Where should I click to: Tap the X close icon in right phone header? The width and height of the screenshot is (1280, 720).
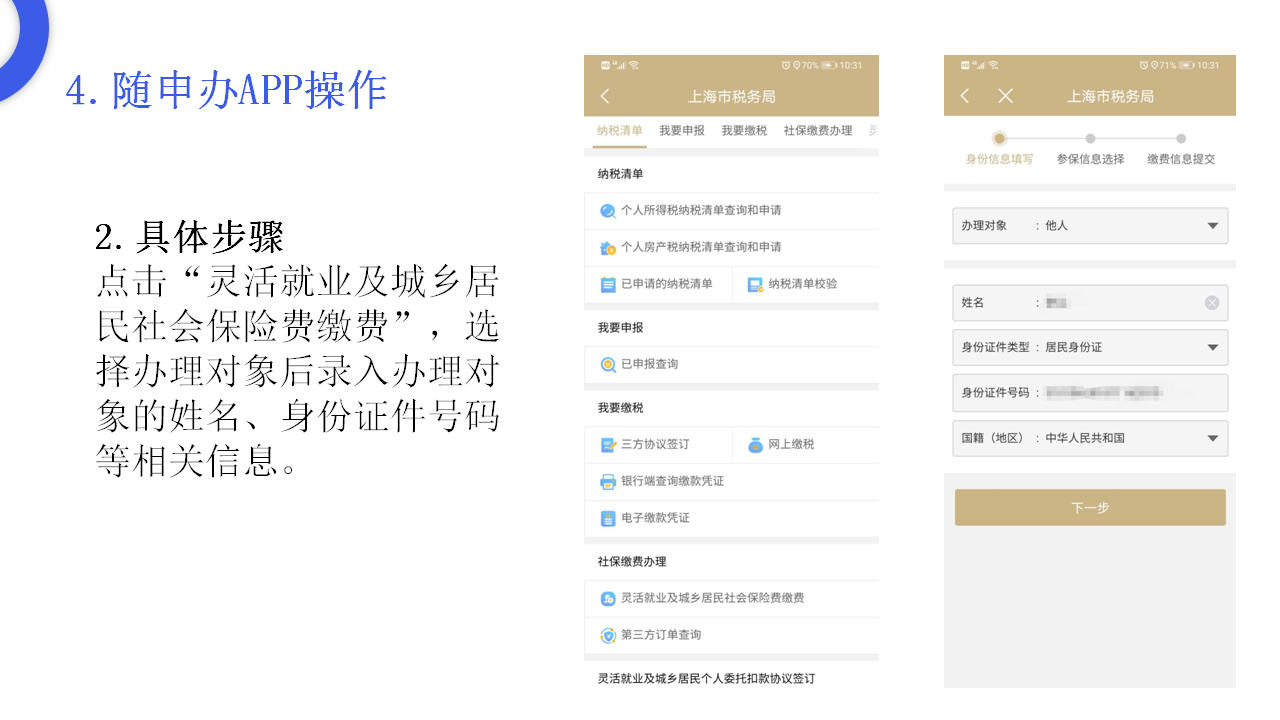(x=1006, y=96)
